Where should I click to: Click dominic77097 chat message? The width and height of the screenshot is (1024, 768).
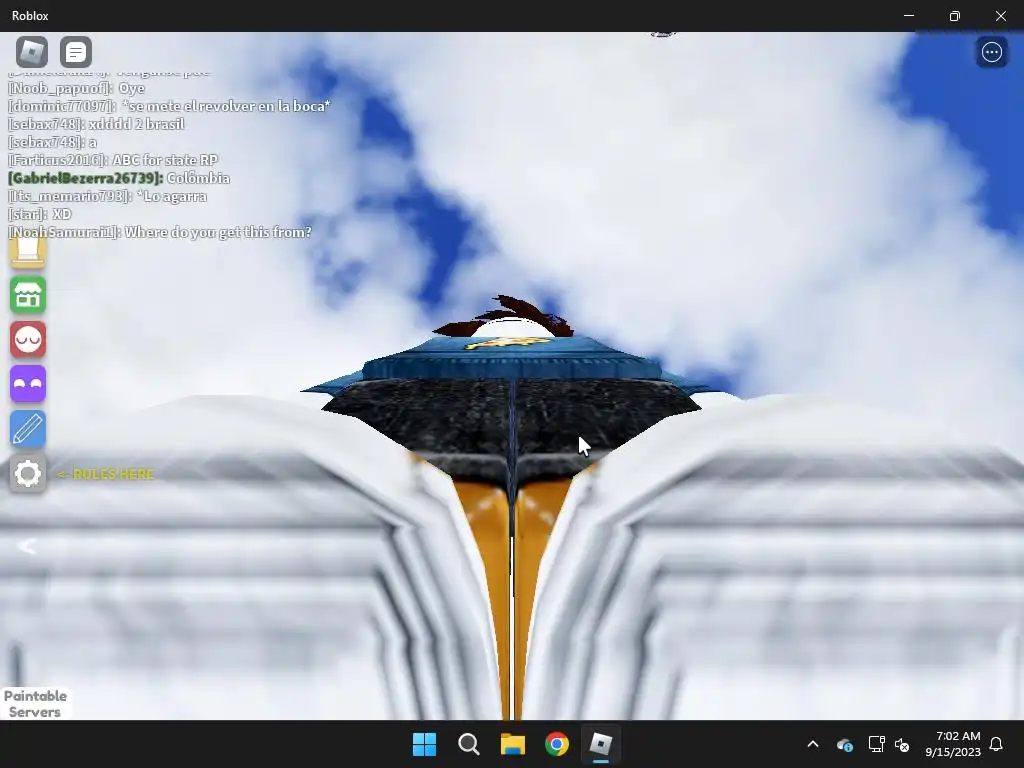(169, 106)
